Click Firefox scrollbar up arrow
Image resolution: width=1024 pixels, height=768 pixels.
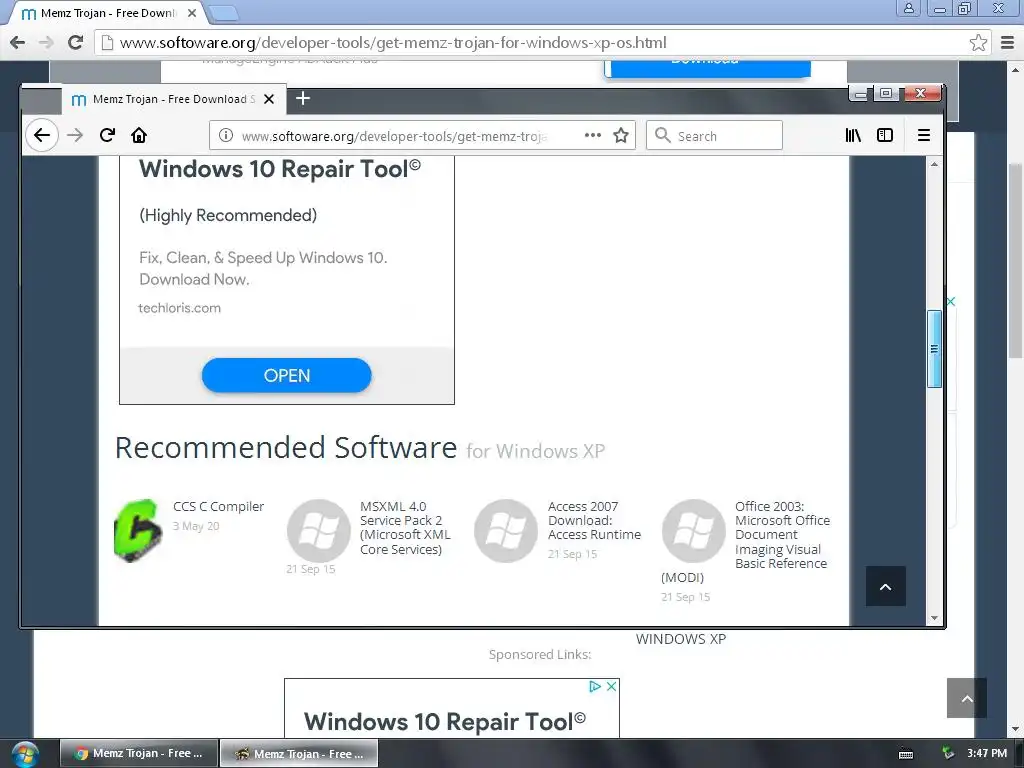tap(934, 164)
